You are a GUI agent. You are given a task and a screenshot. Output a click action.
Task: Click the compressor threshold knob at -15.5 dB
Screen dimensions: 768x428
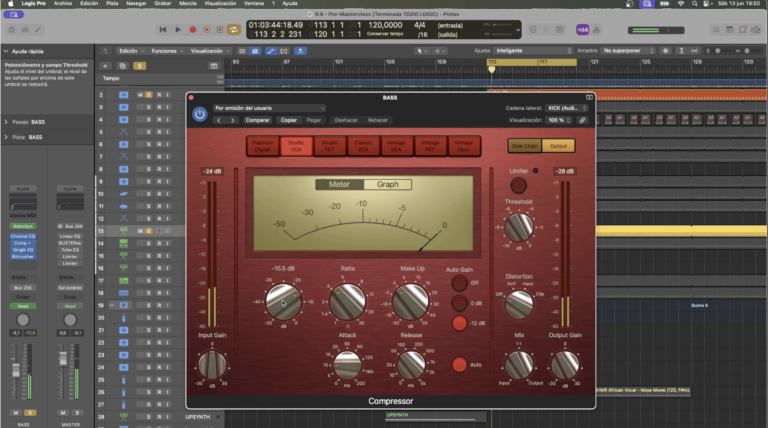(284, 302)
